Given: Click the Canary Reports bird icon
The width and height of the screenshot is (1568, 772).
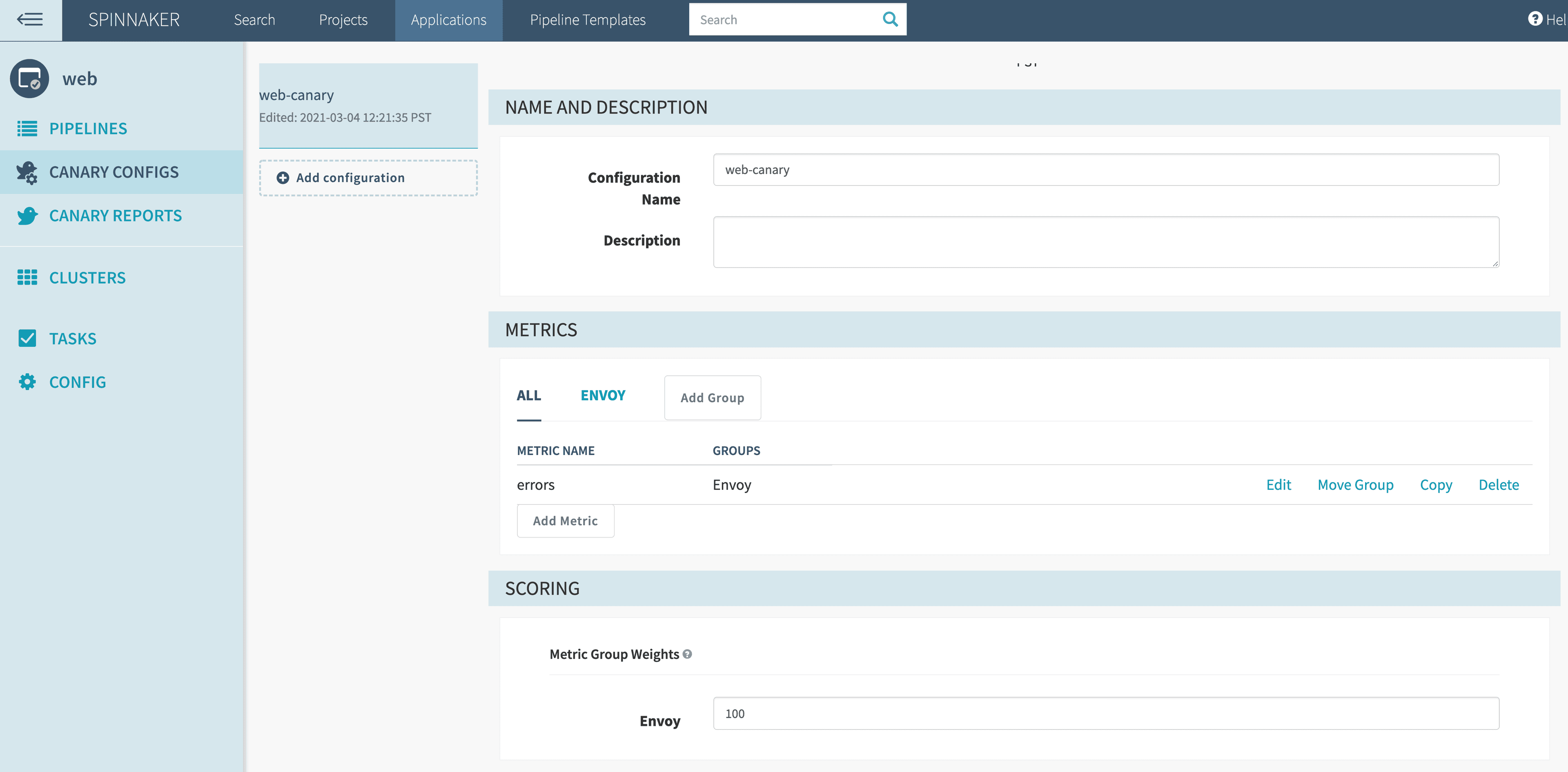Looking at the screenshot, I should 27,216.
